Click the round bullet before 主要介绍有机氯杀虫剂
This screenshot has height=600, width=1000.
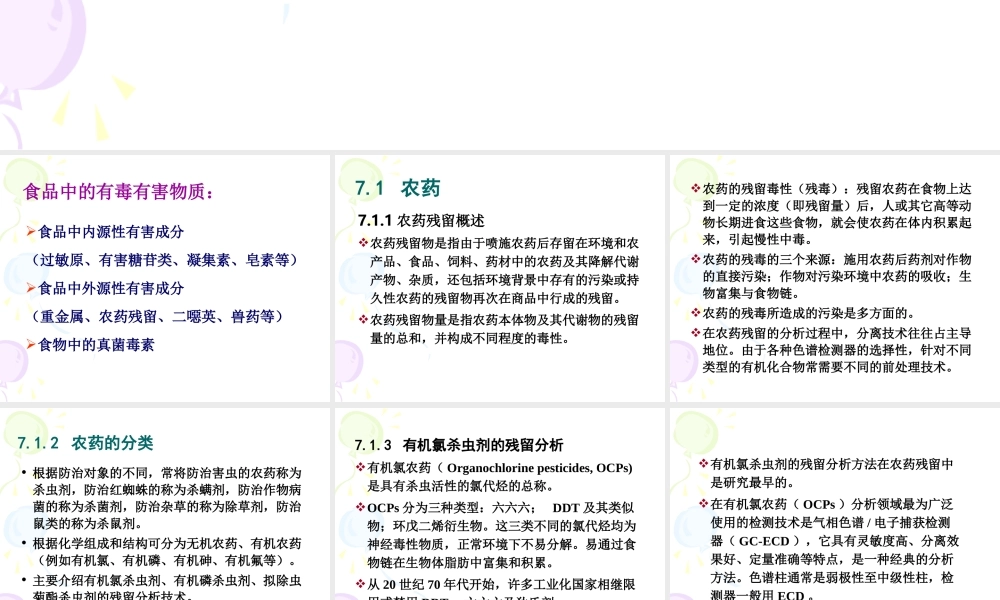click(x=22, y=577)
